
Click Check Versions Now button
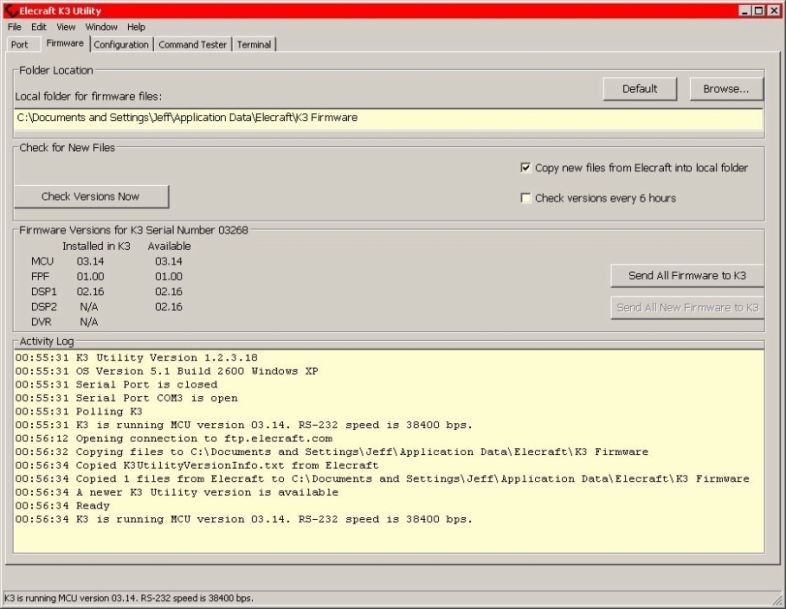[x=91, y=196]
